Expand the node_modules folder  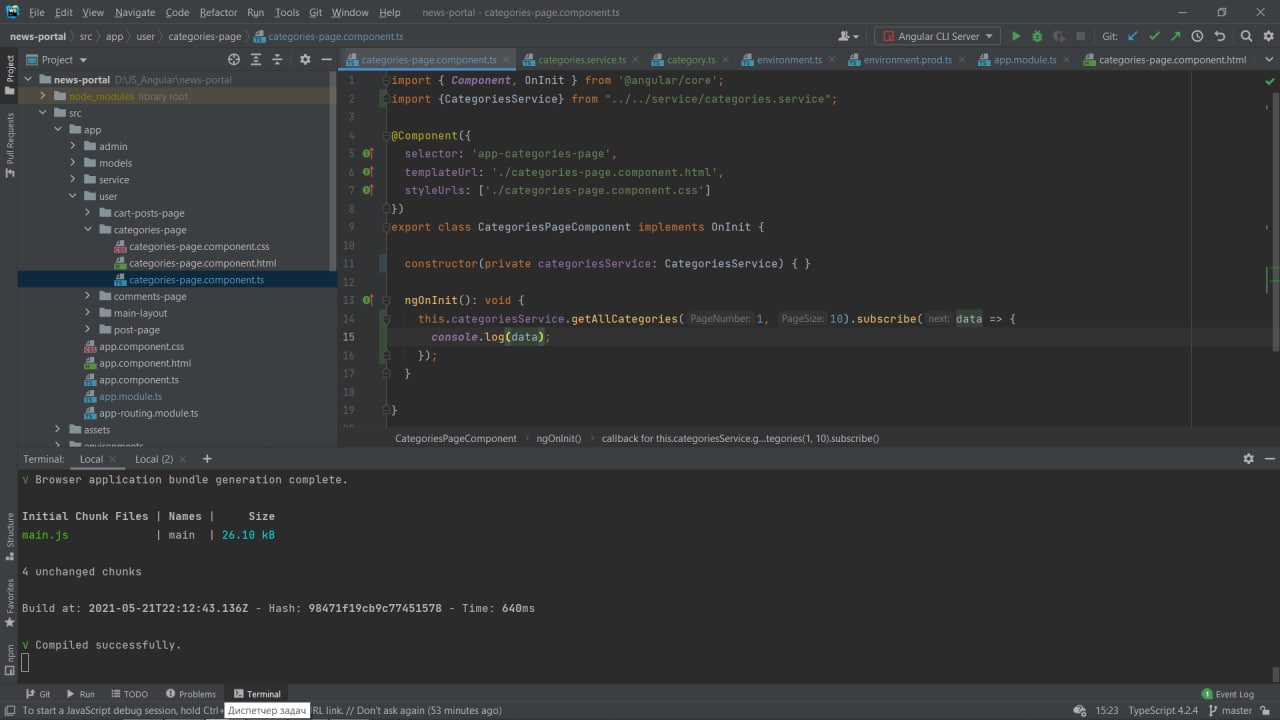[43, 97]
